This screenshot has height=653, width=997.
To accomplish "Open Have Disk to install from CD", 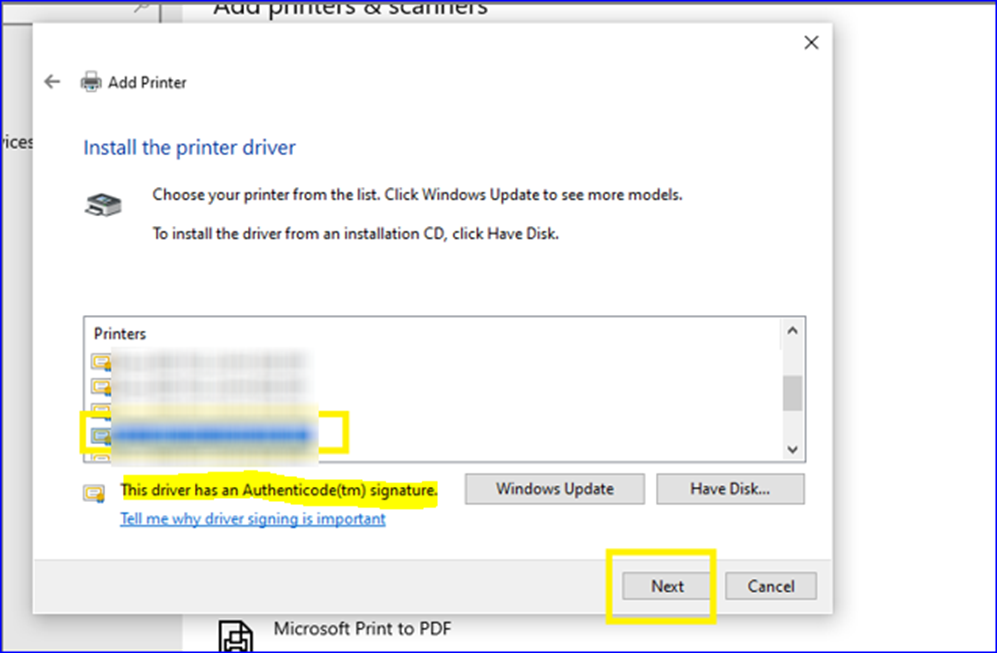I will [730, 489].
